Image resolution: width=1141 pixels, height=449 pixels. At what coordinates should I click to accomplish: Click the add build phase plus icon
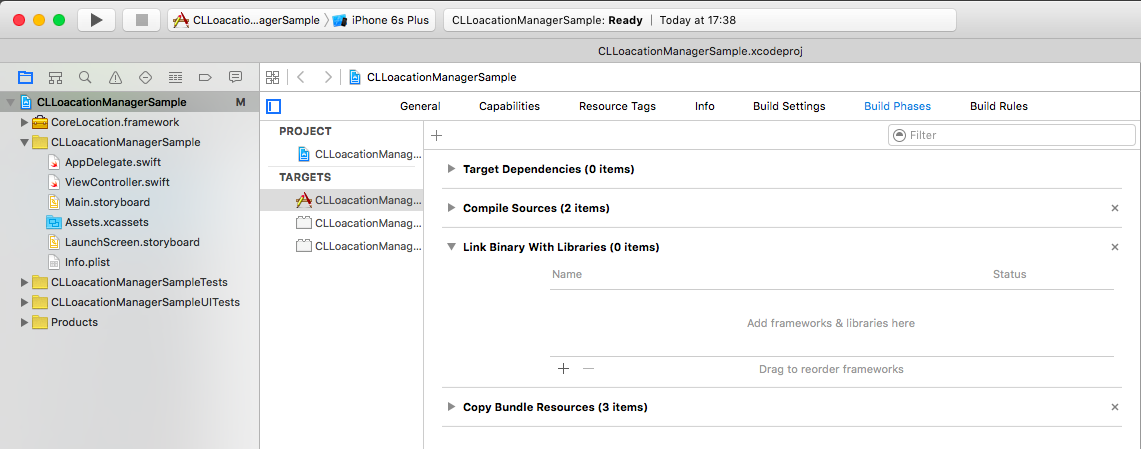pos(436,135)
